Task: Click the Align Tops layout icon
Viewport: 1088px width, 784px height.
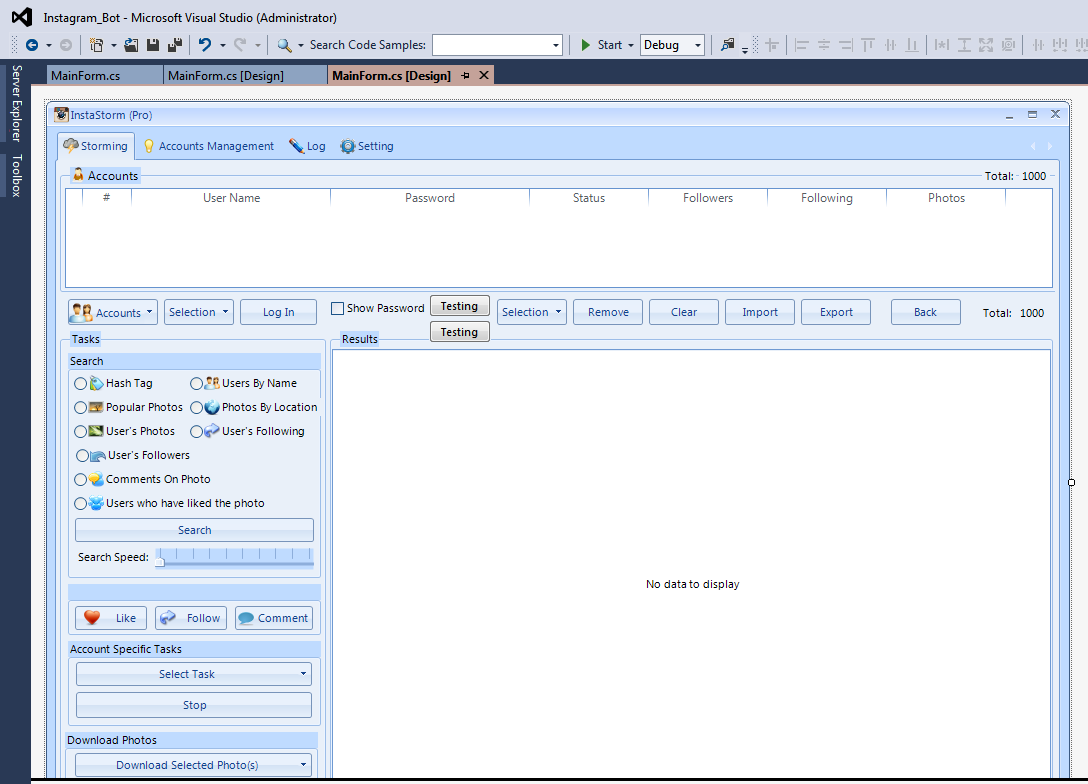Action: tap(867, 45)
